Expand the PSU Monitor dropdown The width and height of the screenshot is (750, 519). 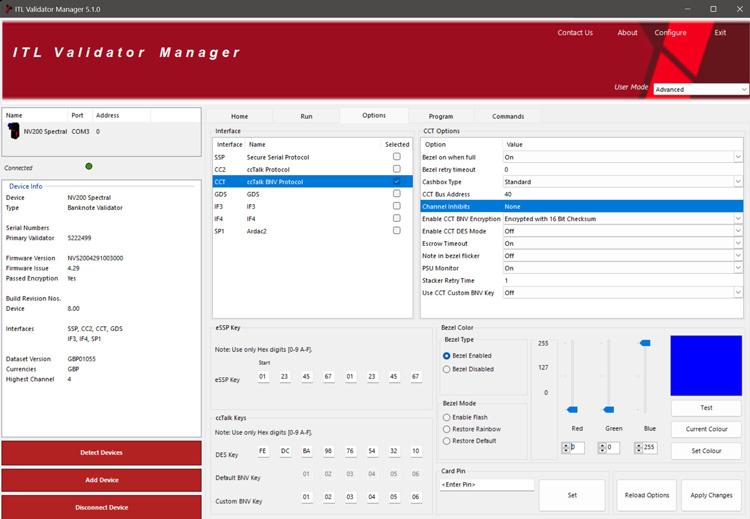click(738, 268)
